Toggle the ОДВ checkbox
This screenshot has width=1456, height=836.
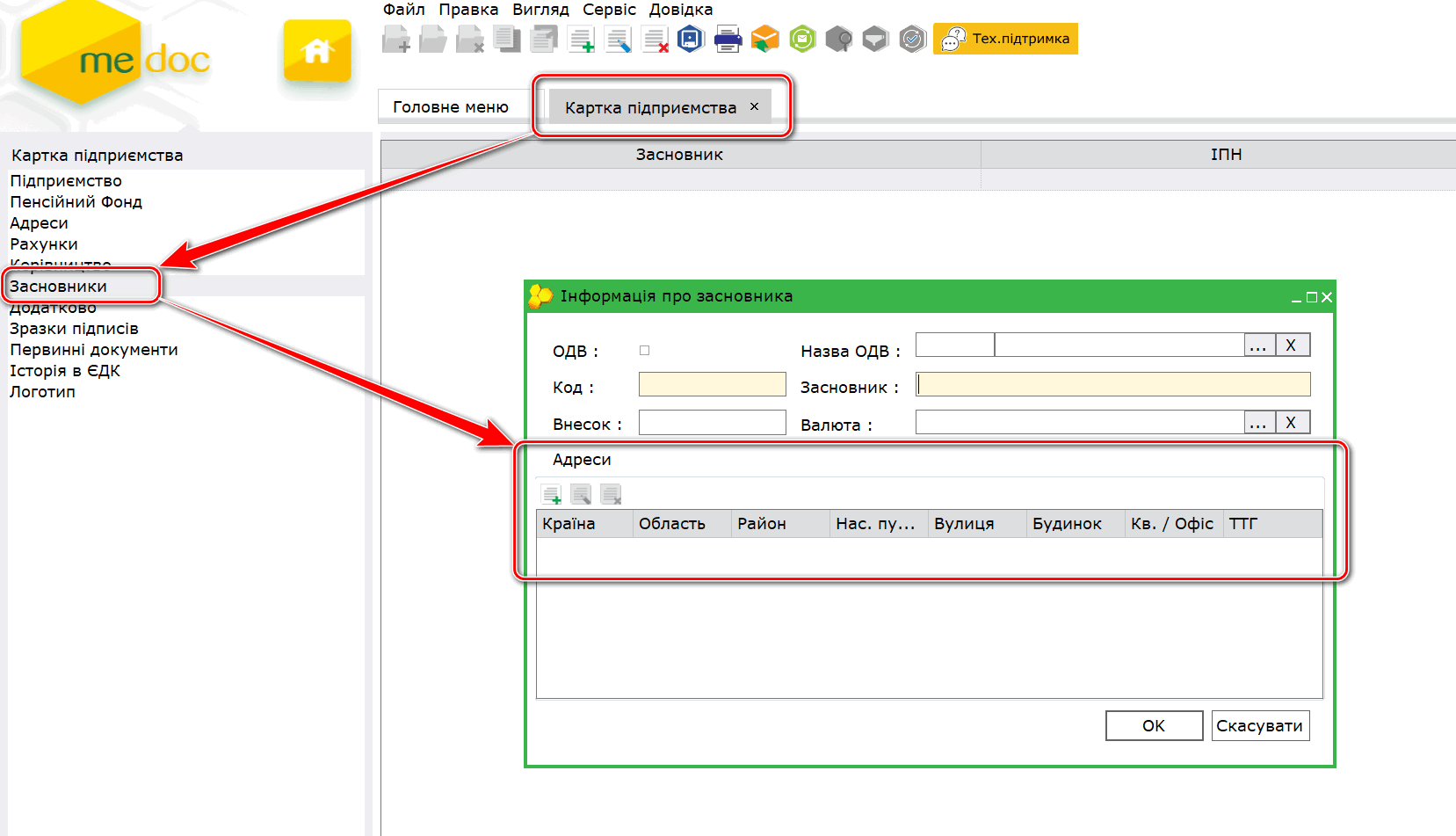tap(644, 351)
